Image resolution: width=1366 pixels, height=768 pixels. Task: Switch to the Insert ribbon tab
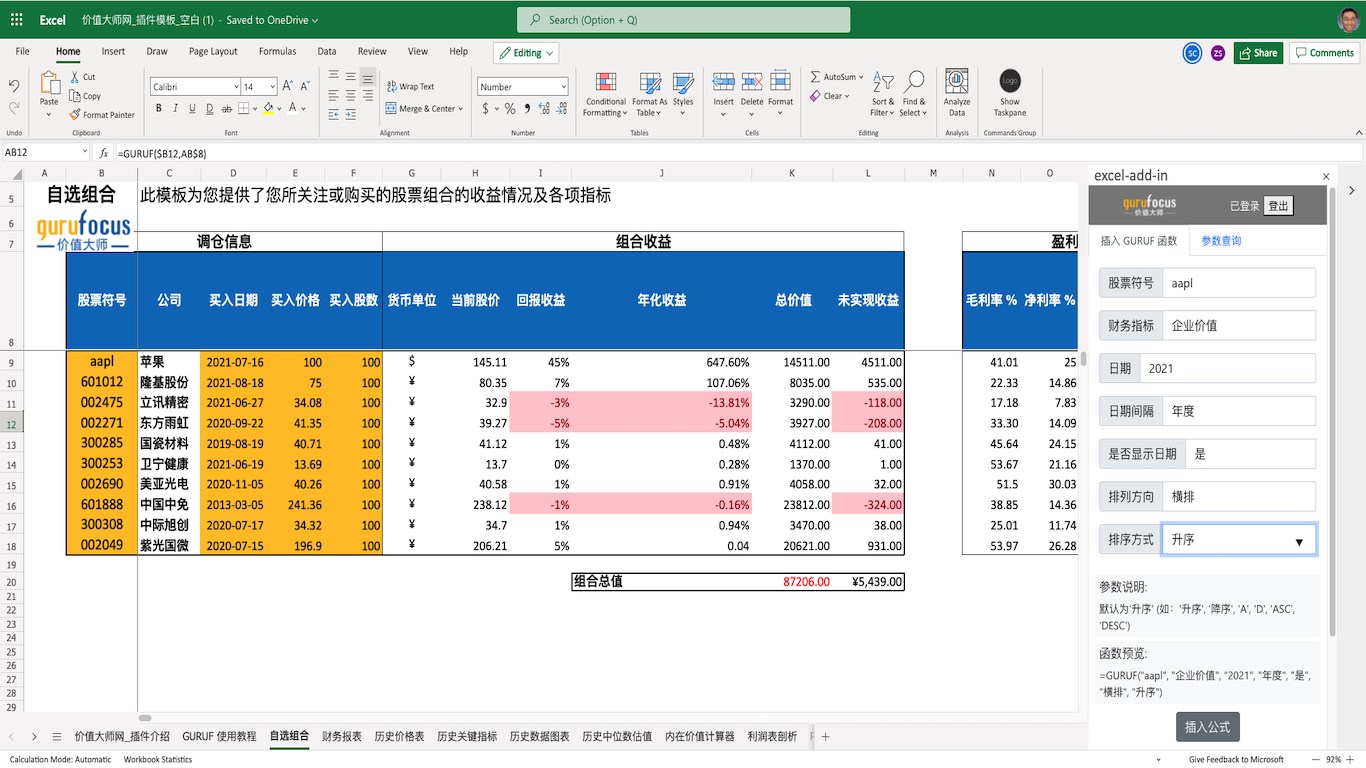click(113, 52)
